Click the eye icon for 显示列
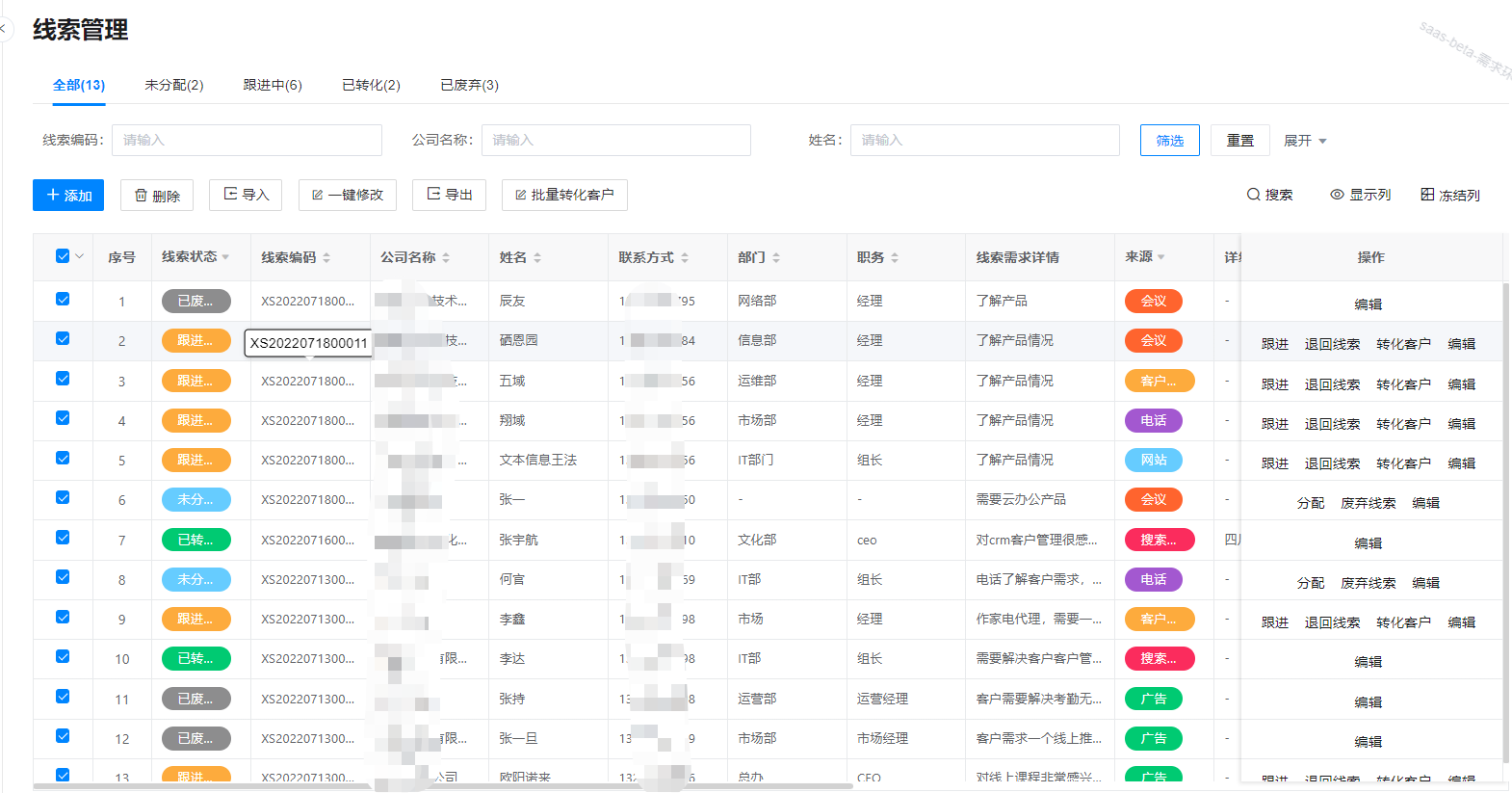Screen dimensions: 1512x793 coord(1337,195)
